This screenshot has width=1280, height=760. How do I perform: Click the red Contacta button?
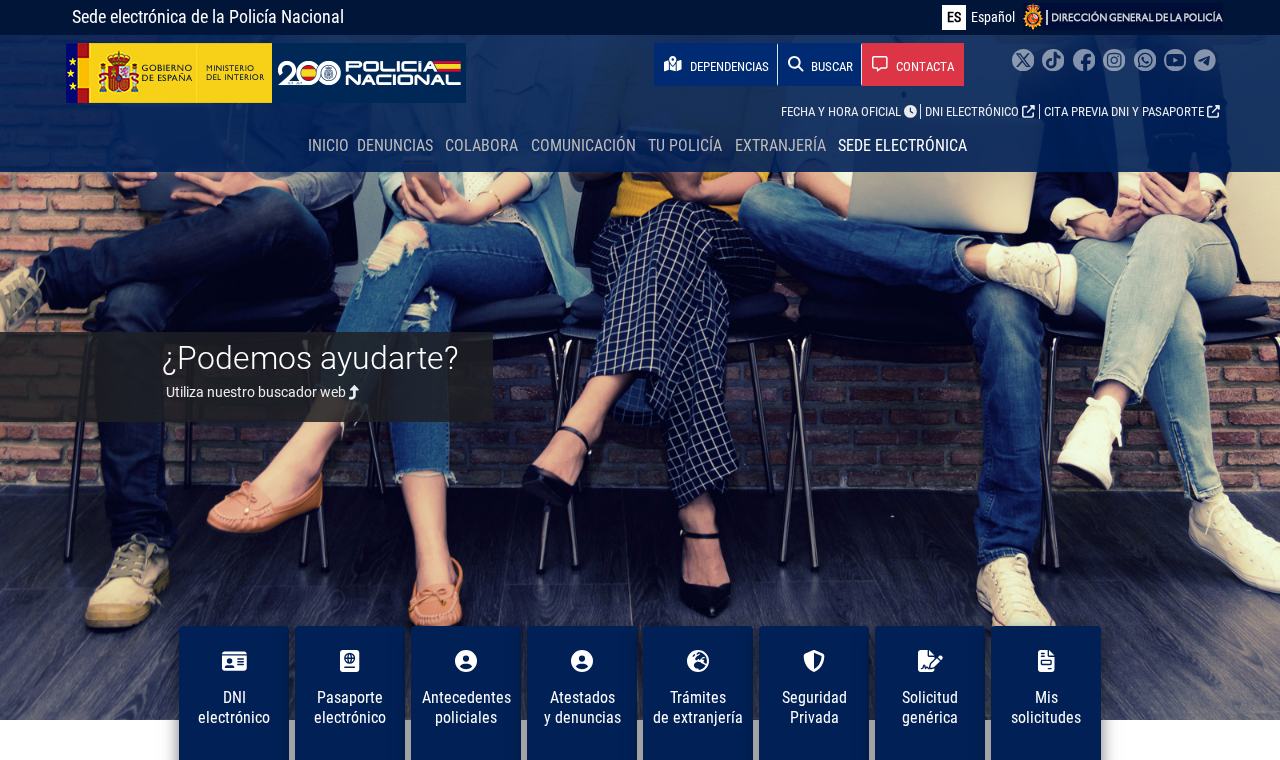(x=913, y=65)
